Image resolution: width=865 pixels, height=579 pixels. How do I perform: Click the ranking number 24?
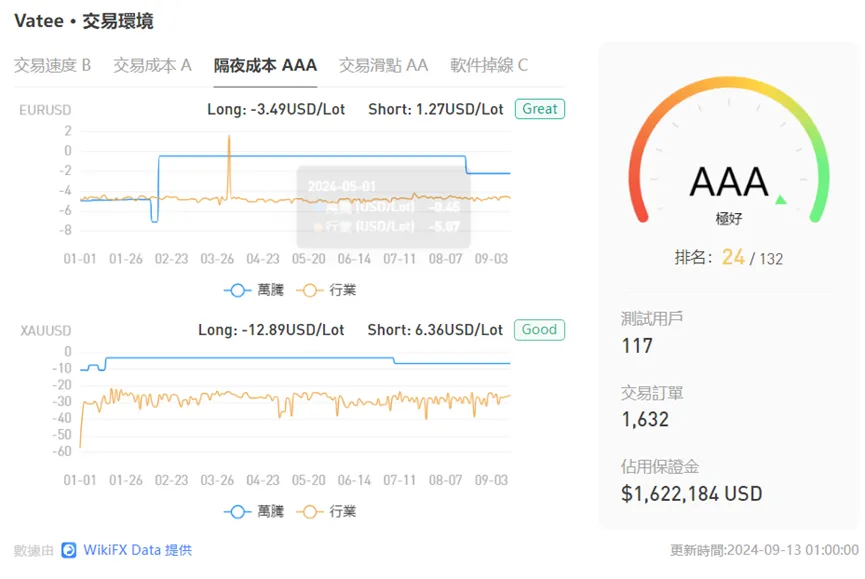(x=733, y=257)
